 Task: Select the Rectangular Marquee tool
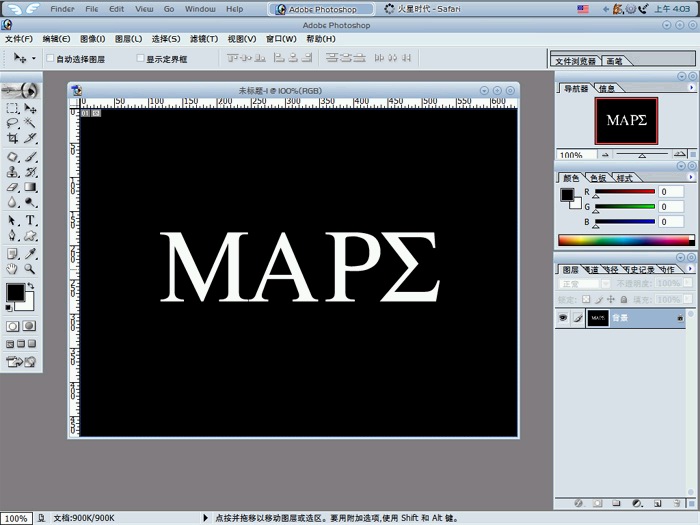coord(13,107)
